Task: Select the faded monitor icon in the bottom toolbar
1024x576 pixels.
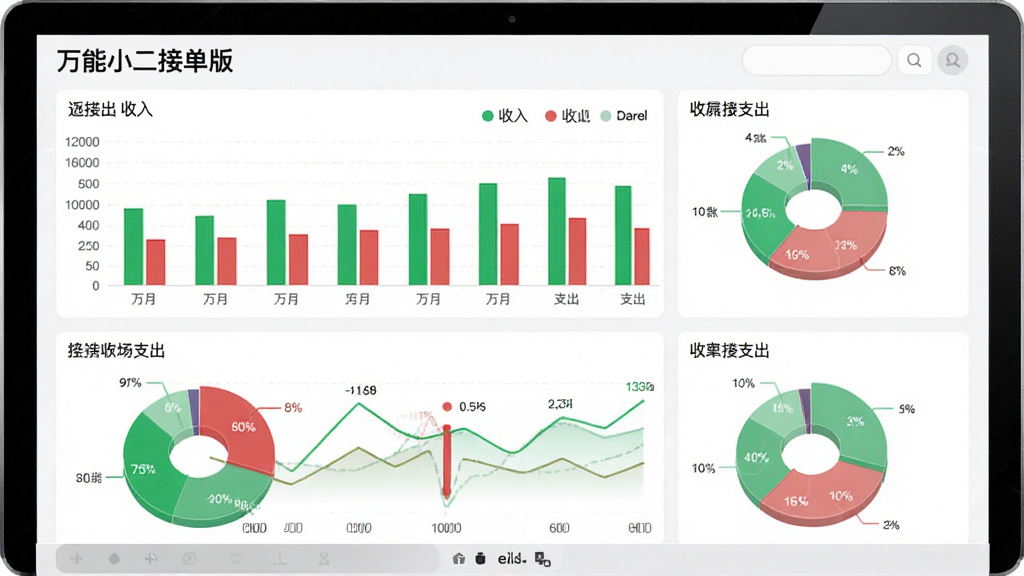Action: pos(236,558)
